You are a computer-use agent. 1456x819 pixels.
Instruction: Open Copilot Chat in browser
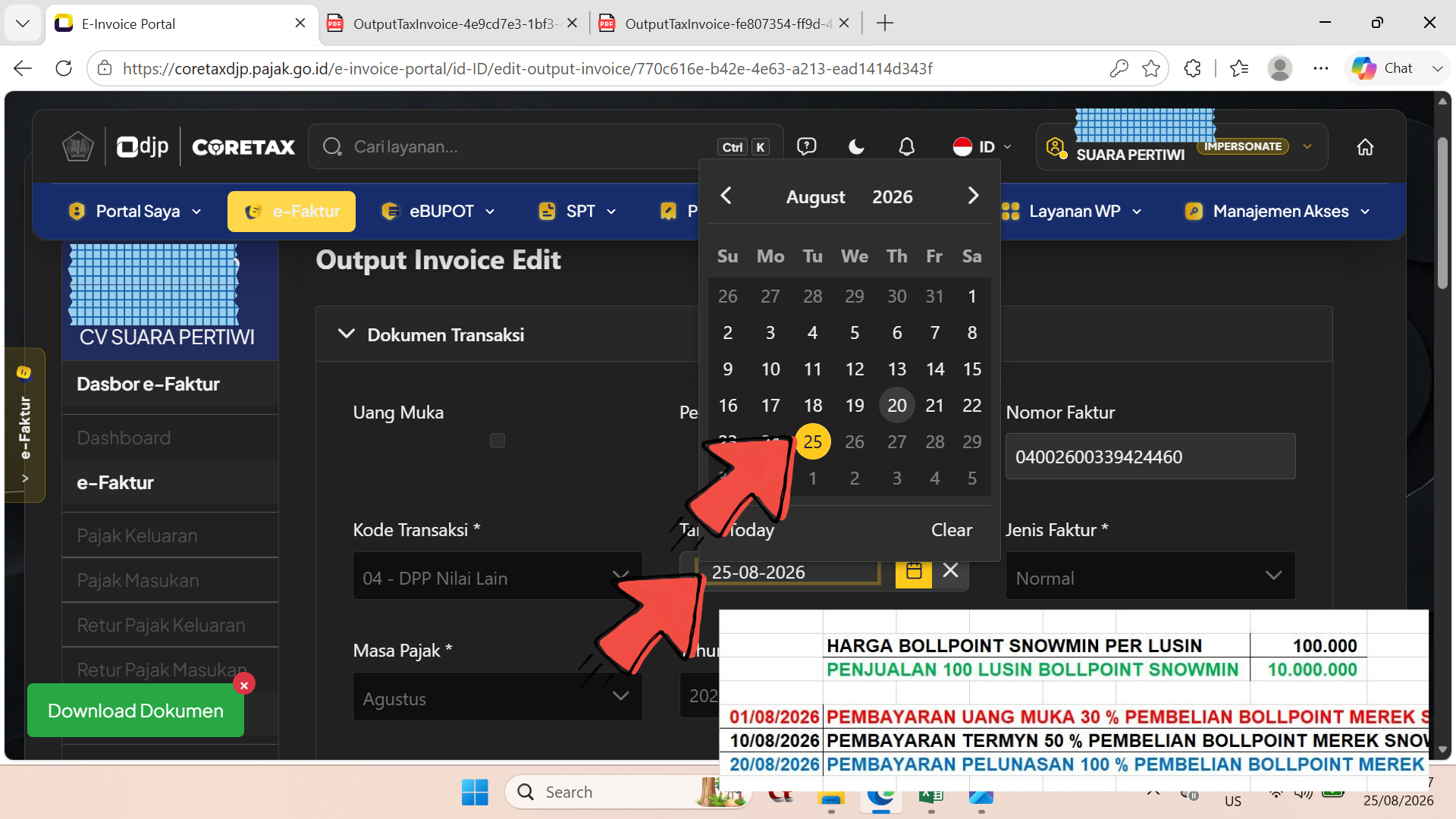(x=1382, y=68)
